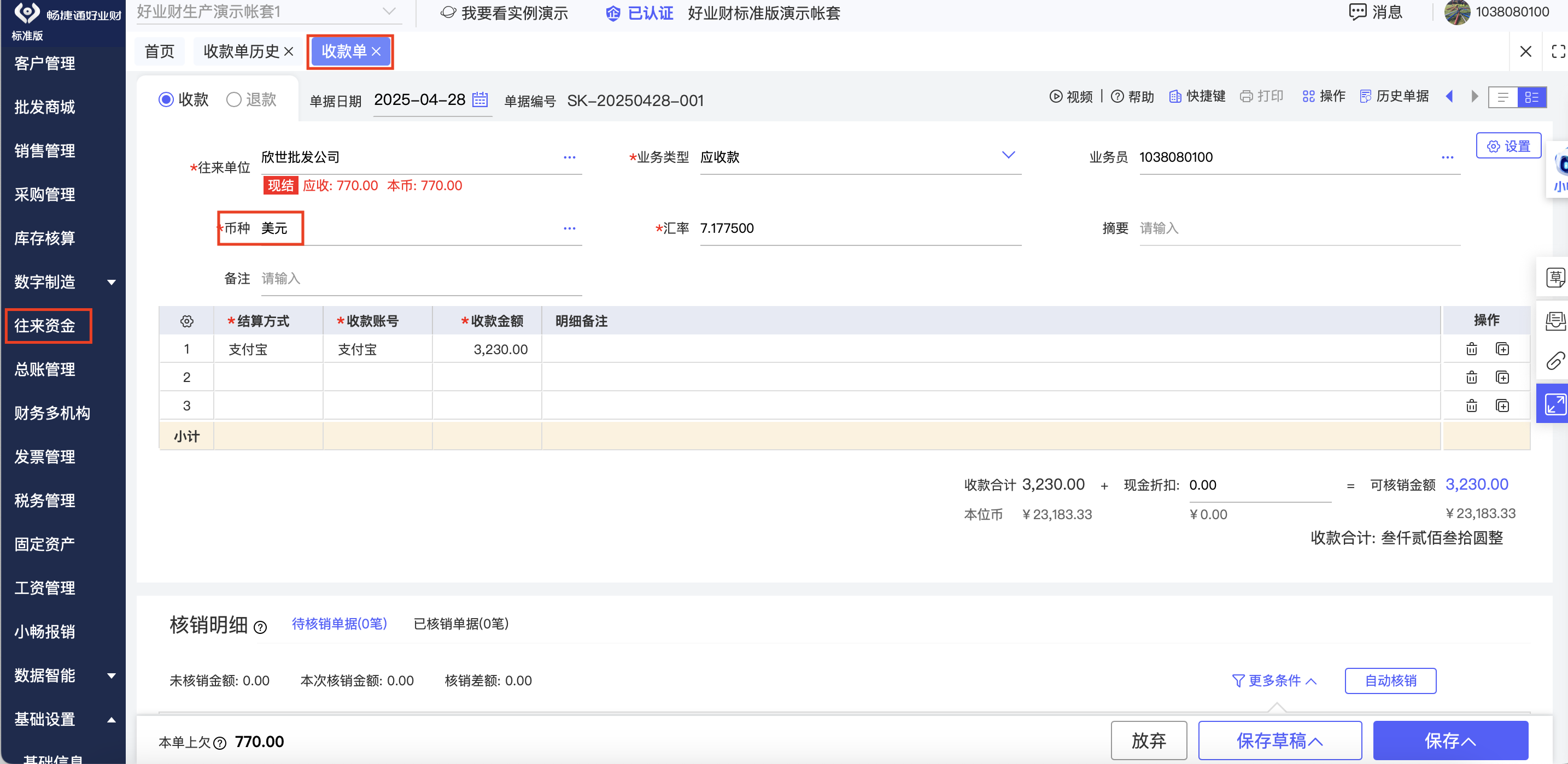Close the 收款单历史 tab
The height and width of the screenshot is (764, 1568).
tap(289, 51)
